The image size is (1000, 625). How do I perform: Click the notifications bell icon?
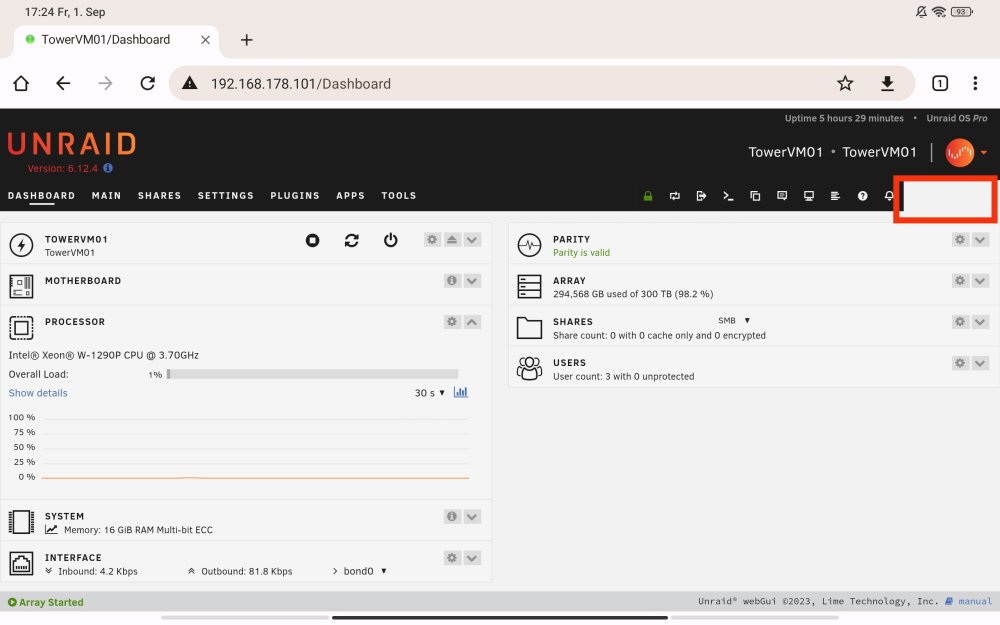pyautogui.click(x=889, y=196)
